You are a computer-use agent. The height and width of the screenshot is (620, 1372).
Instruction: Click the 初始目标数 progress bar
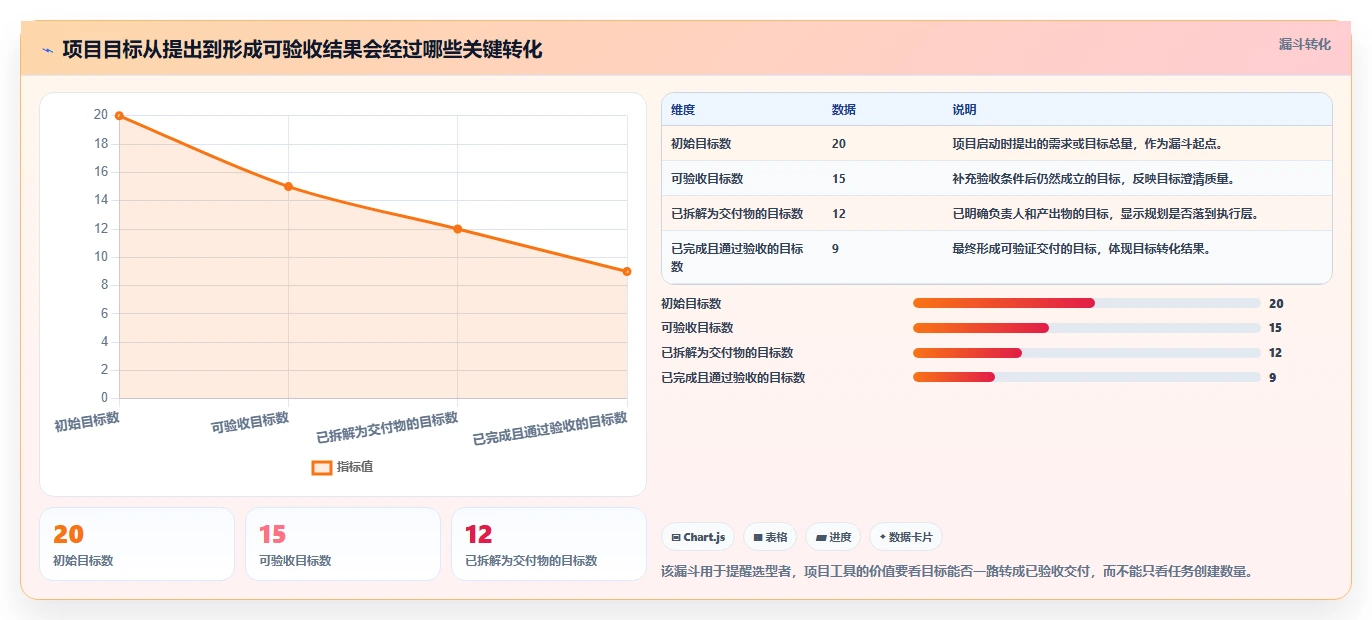point(1087,303)
